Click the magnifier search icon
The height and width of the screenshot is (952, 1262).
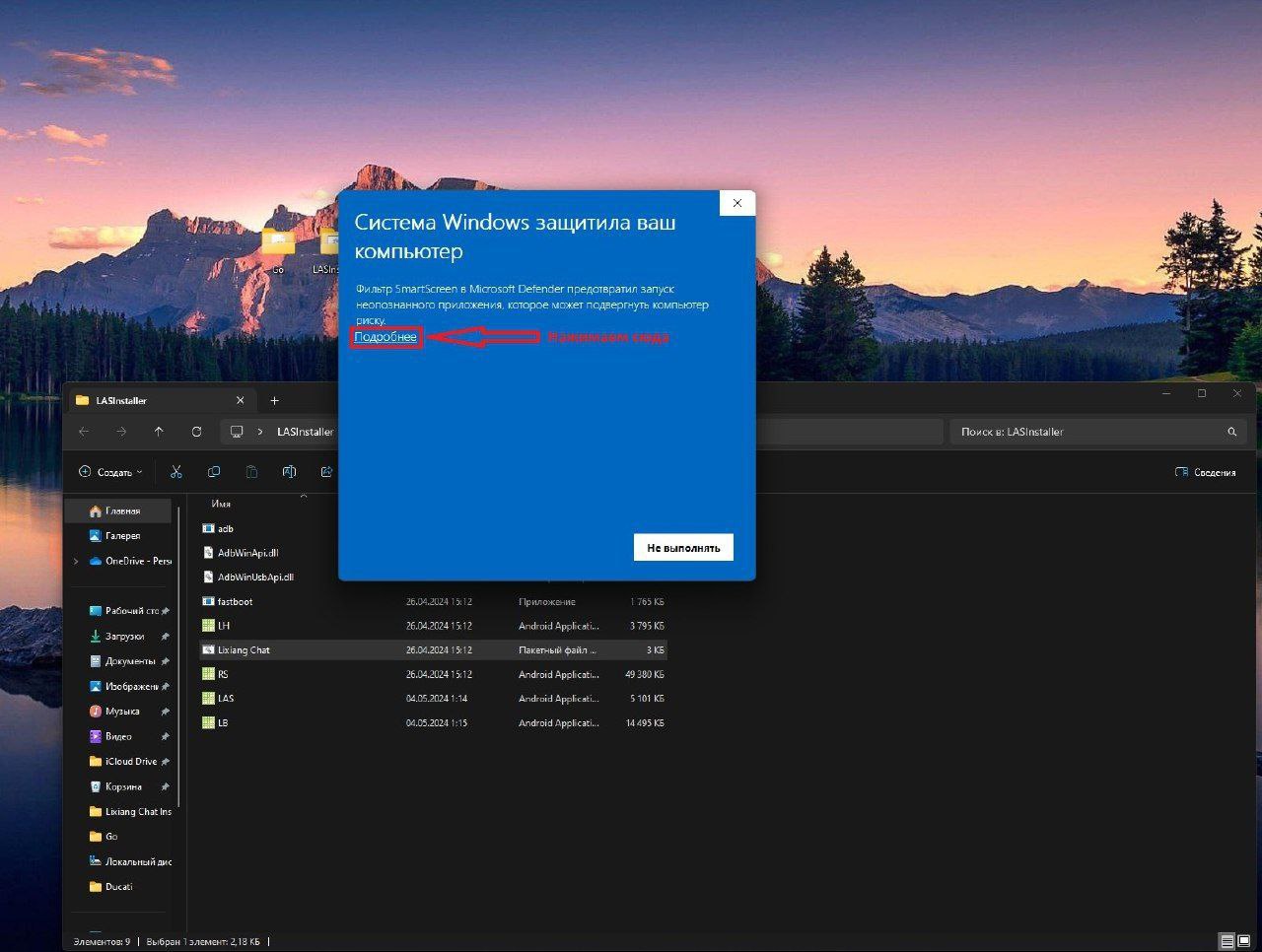point(1231,432)
